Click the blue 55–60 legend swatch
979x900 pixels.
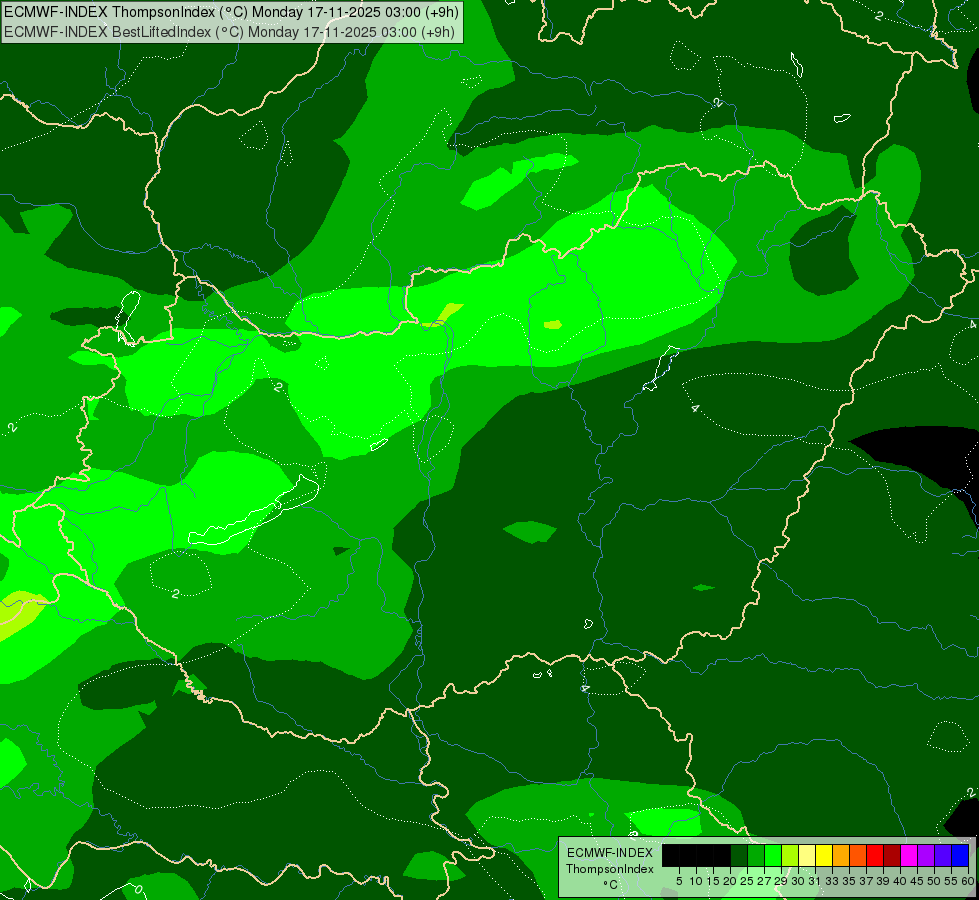[x=960, y=855]
